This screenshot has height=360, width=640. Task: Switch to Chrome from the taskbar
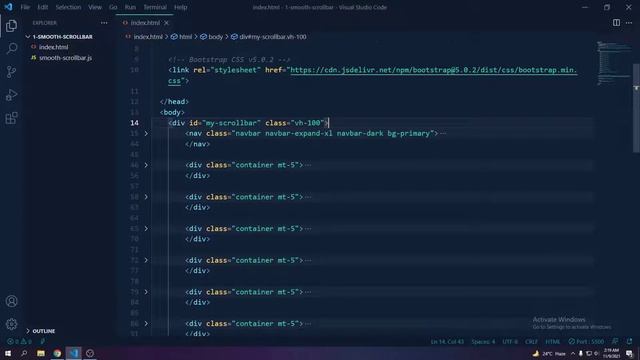click(57, 353)
